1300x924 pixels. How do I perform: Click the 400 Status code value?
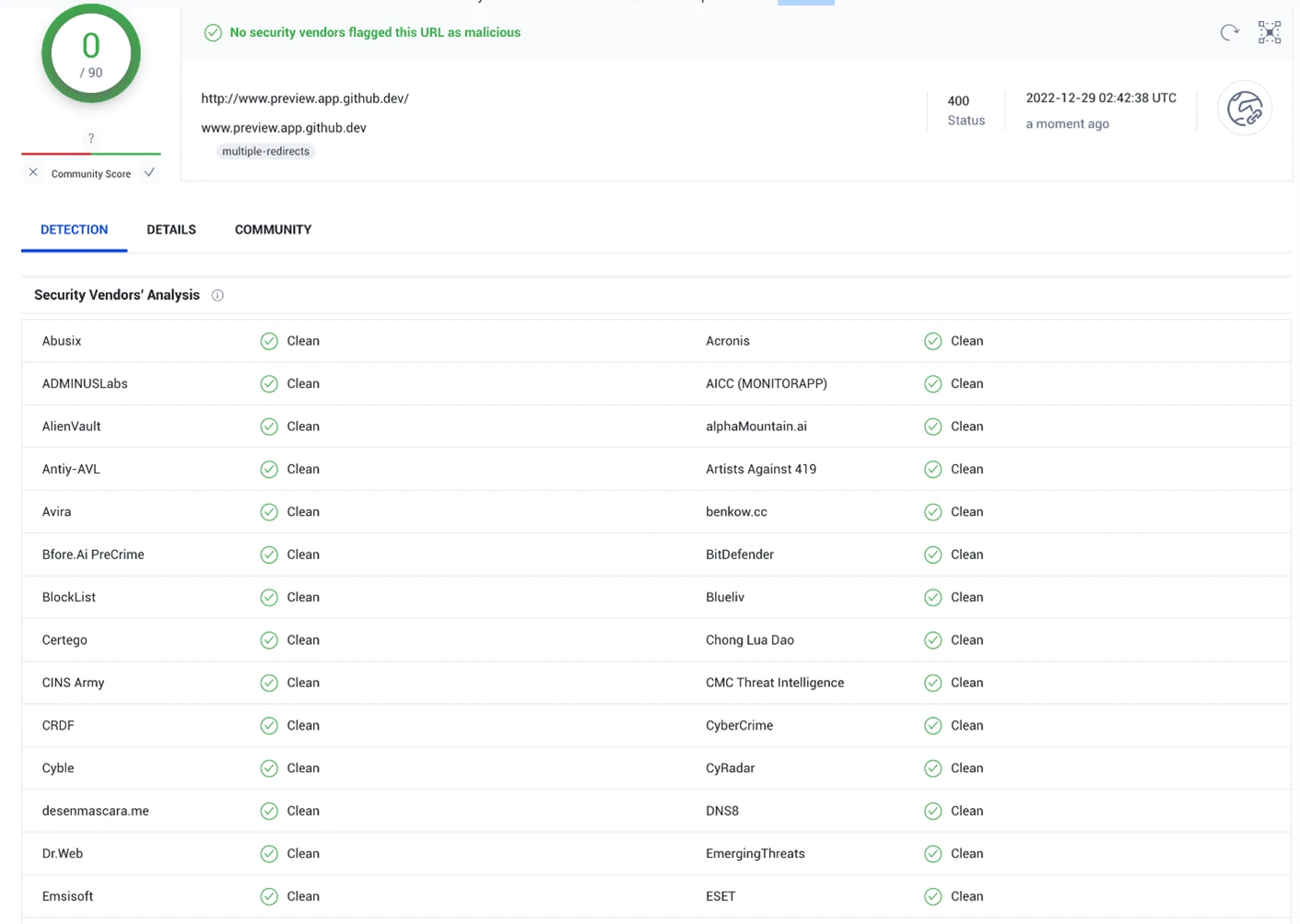958,101
